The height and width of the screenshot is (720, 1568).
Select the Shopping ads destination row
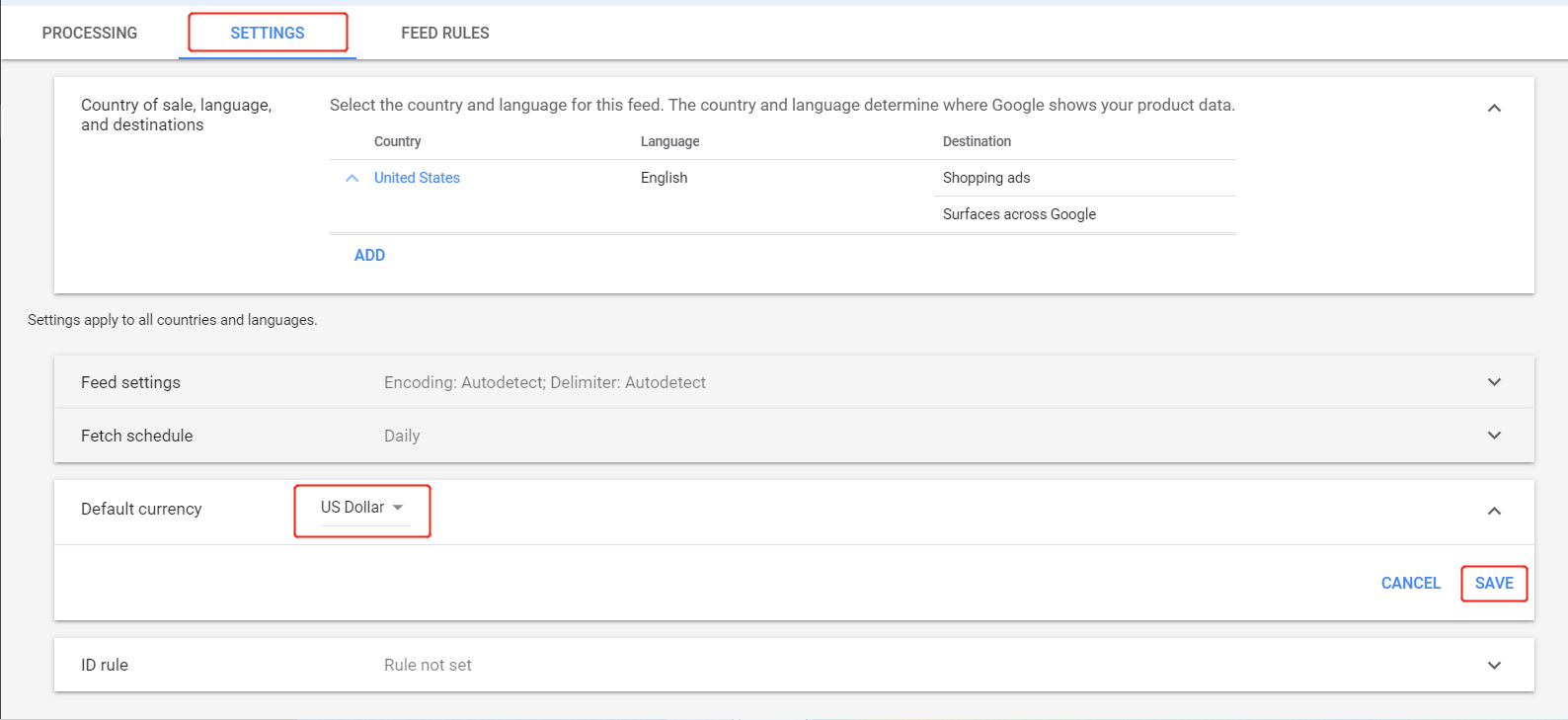(986, 178)
